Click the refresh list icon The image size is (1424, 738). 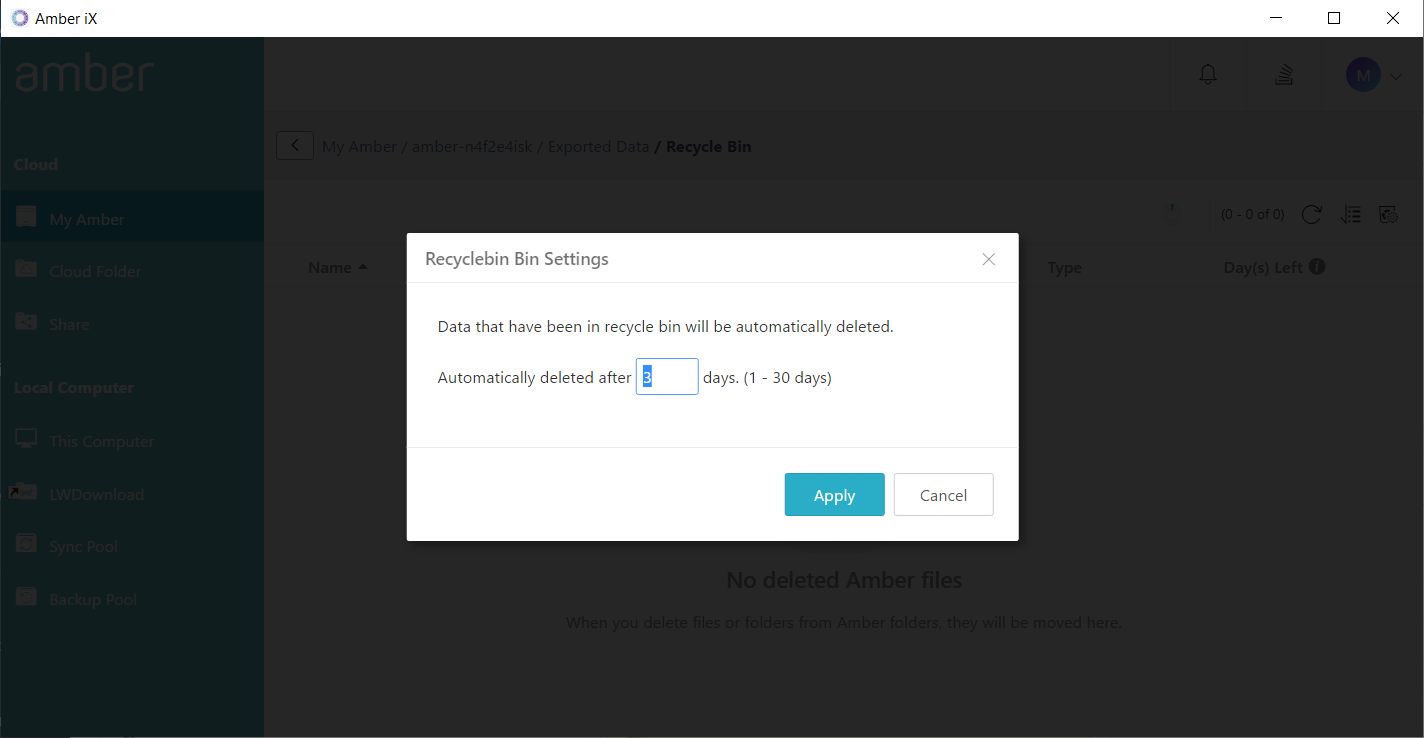pos(1312,214)
